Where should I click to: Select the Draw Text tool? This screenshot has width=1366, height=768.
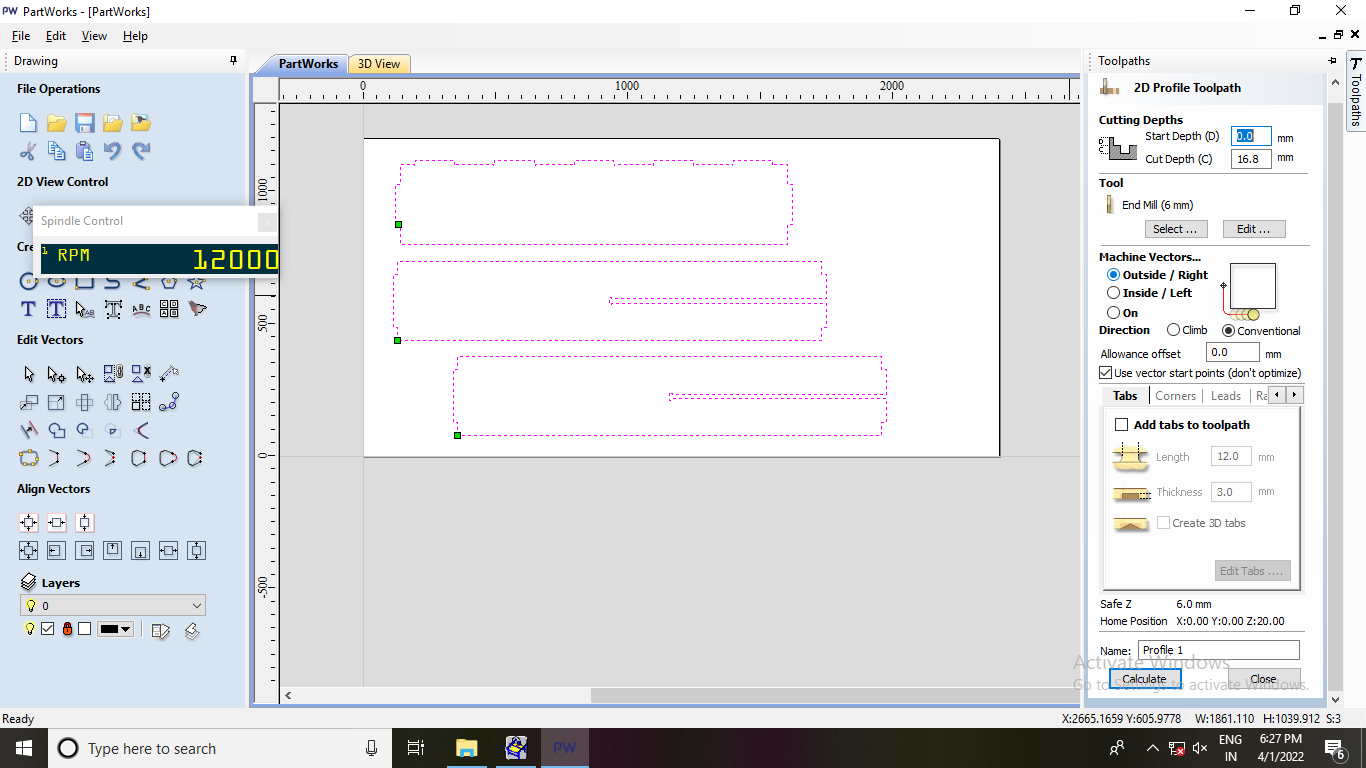point(28,309)
